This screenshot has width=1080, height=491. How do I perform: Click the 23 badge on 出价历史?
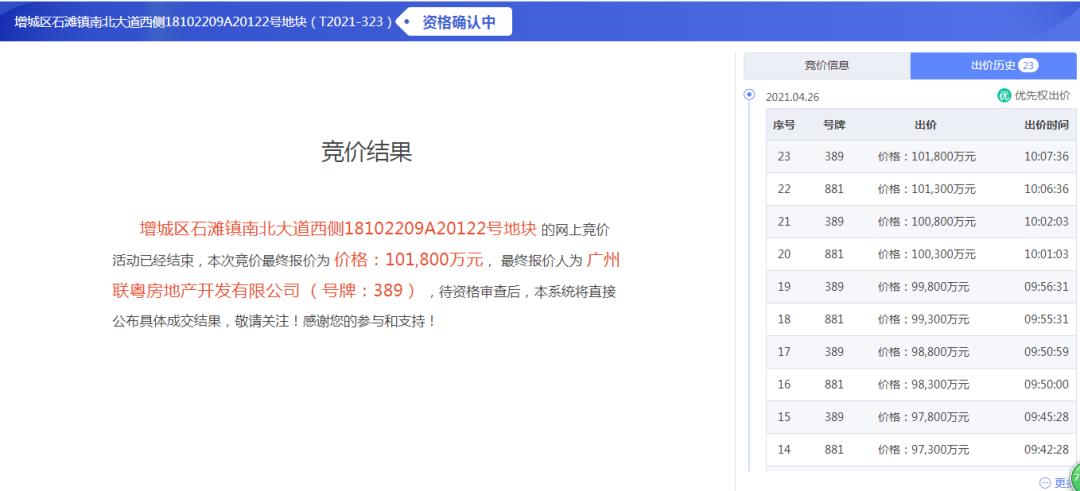[x=1028, y=66]
